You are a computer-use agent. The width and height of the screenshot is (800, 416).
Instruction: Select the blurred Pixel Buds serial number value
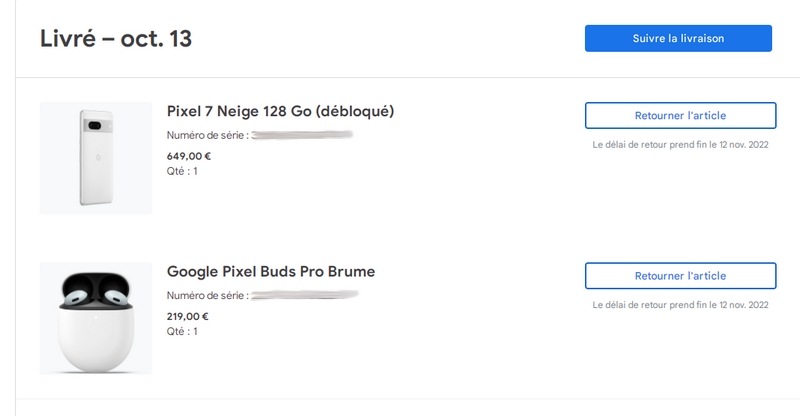[304, 295]
